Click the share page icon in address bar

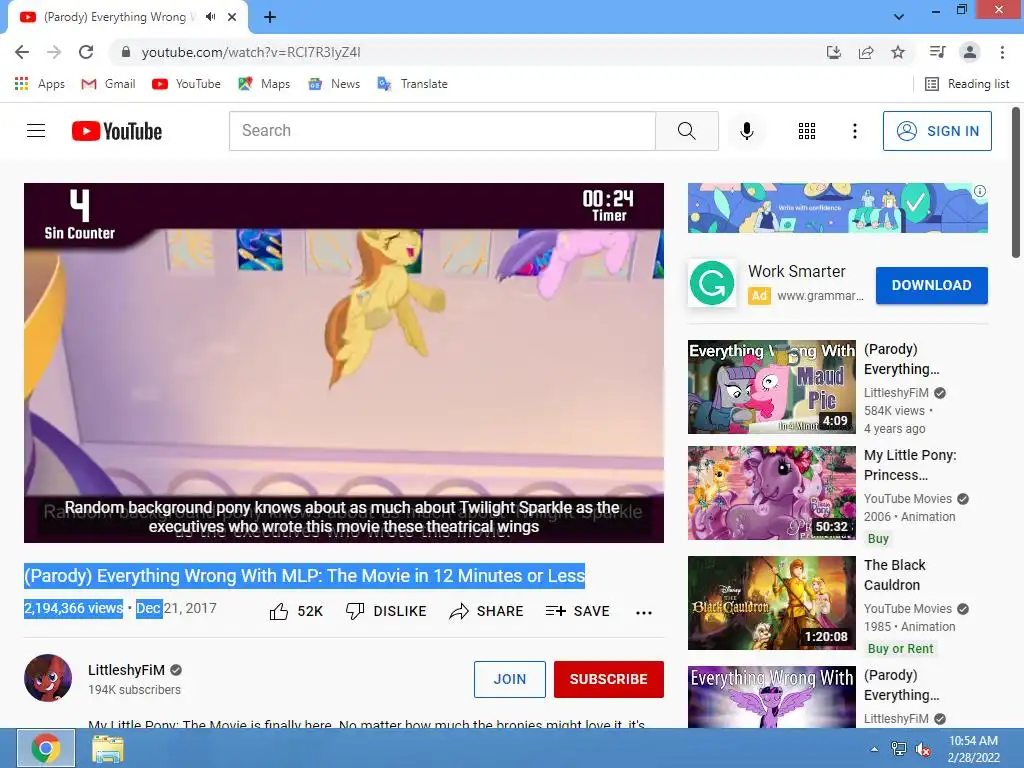(x=866, y=52)
